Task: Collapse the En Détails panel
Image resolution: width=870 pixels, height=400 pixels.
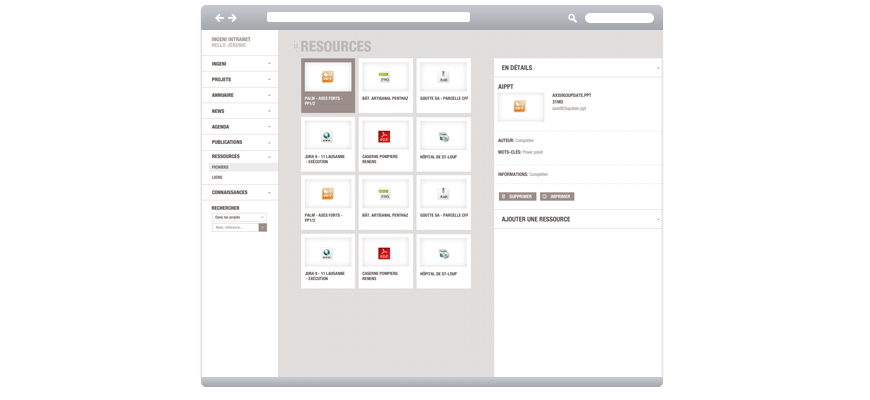Action: point(657,68)
